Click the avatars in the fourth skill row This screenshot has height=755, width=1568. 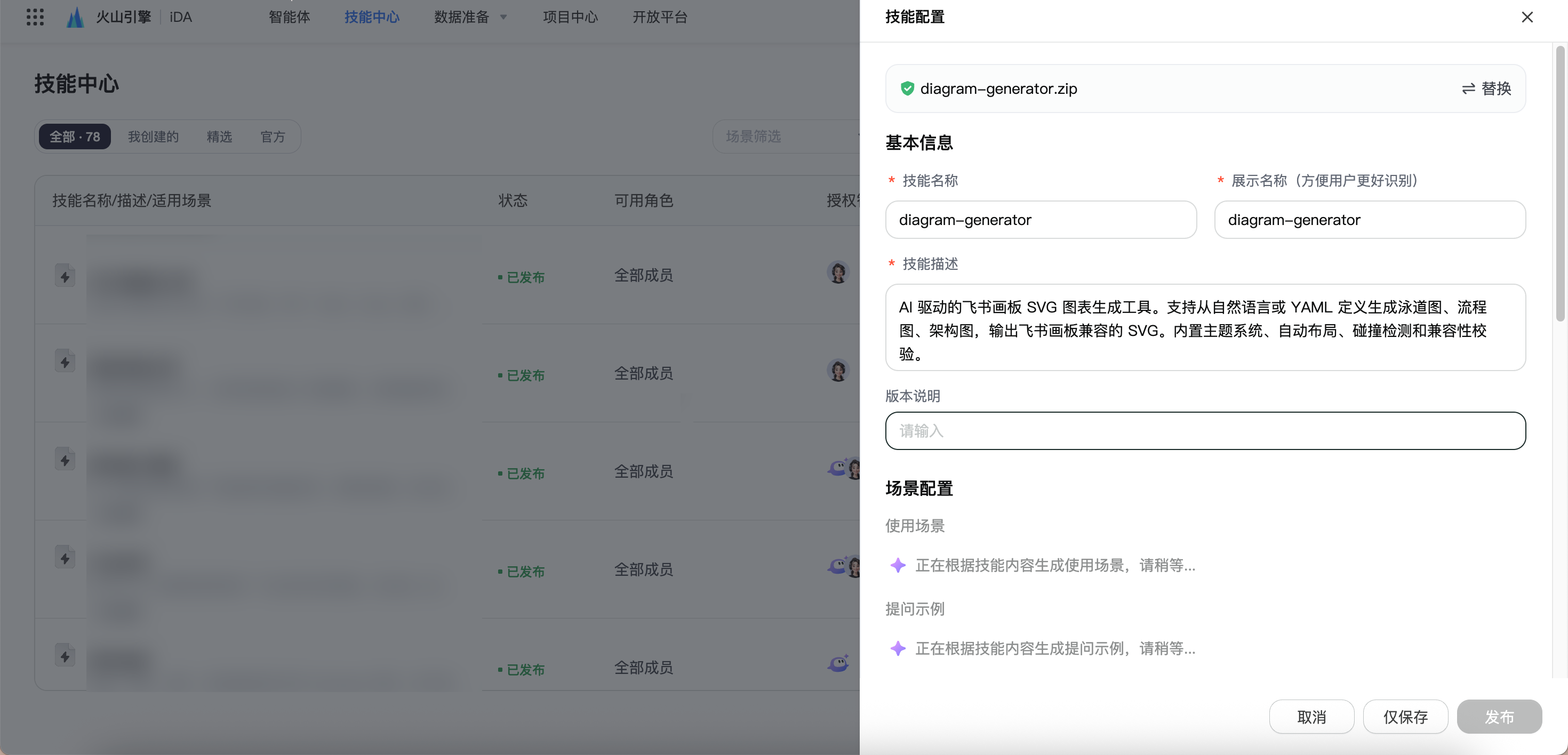[x=844, y=566]
